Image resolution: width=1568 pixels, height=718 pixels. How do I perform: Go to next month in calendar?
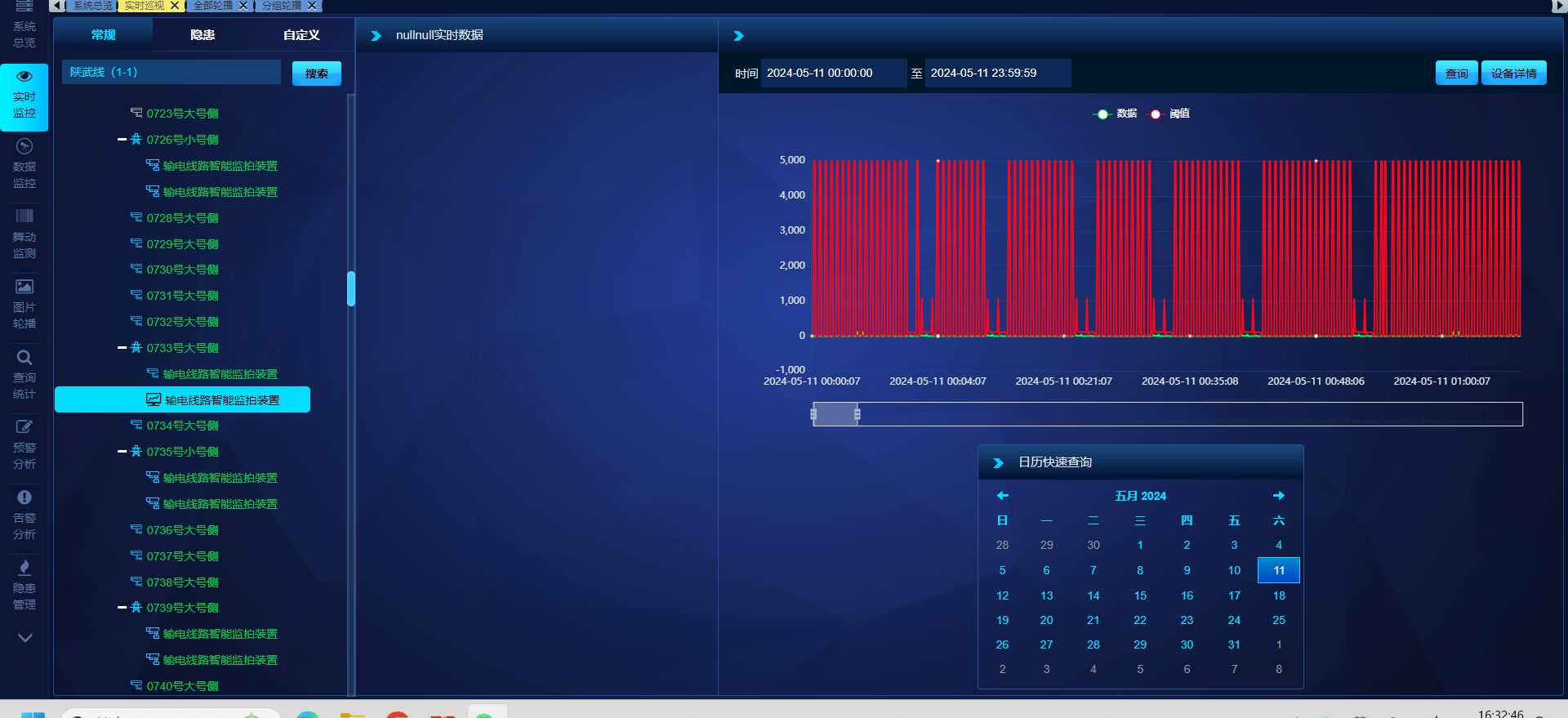(1279, 496)
